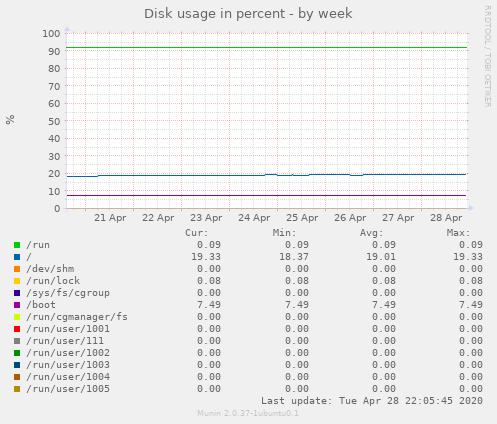Click the /run/user/1001 legend label
497x424 pixels.
(68, 329)
